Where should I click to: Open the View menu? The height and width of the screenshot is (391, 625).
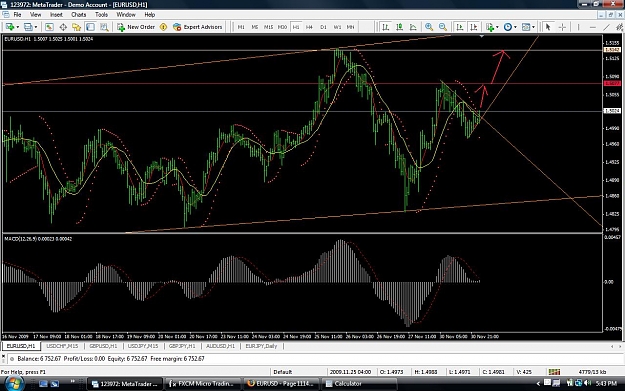(x=35, y=15)
